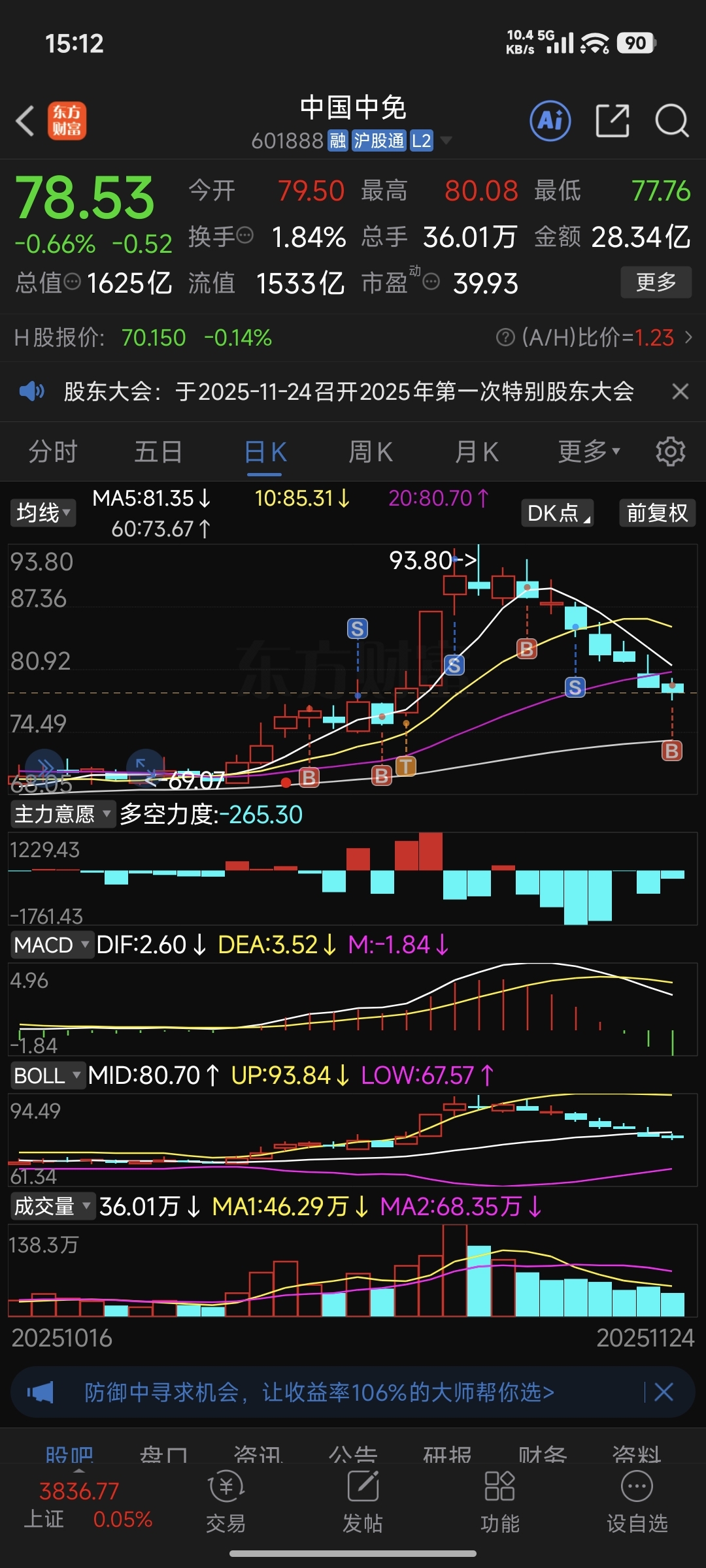Tap chart scroll-right double arrow icon

pos(44,766)
